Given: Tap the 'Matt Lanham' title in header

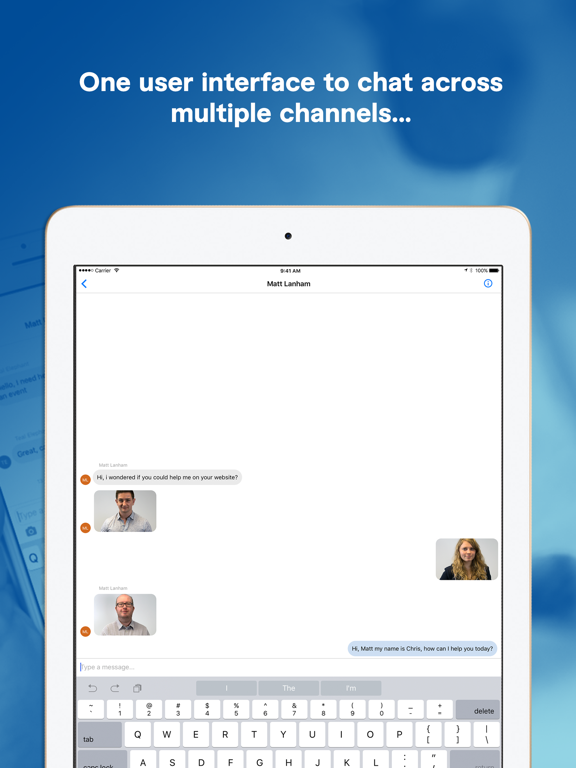Looking at the screenshot, I should pos(288,284).
